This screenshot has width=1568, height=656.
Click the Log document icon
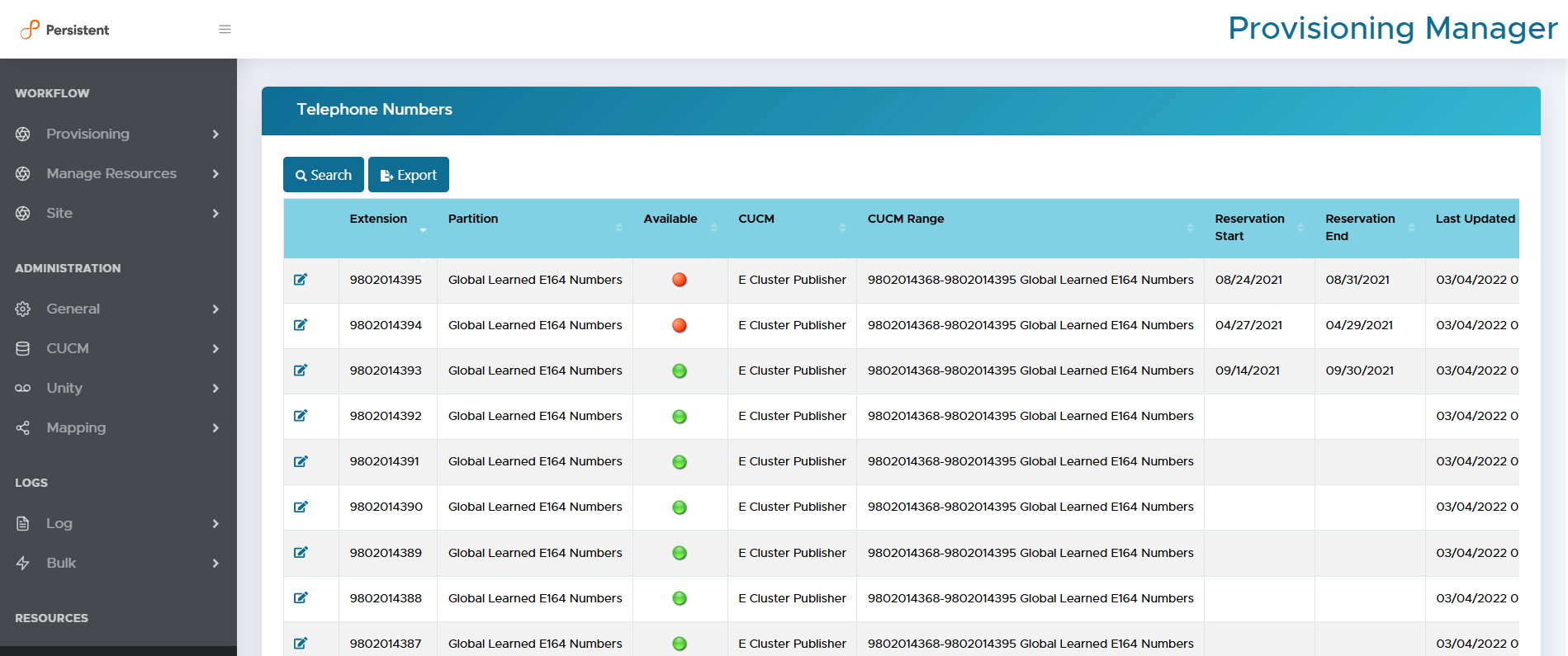coord(23,523)
